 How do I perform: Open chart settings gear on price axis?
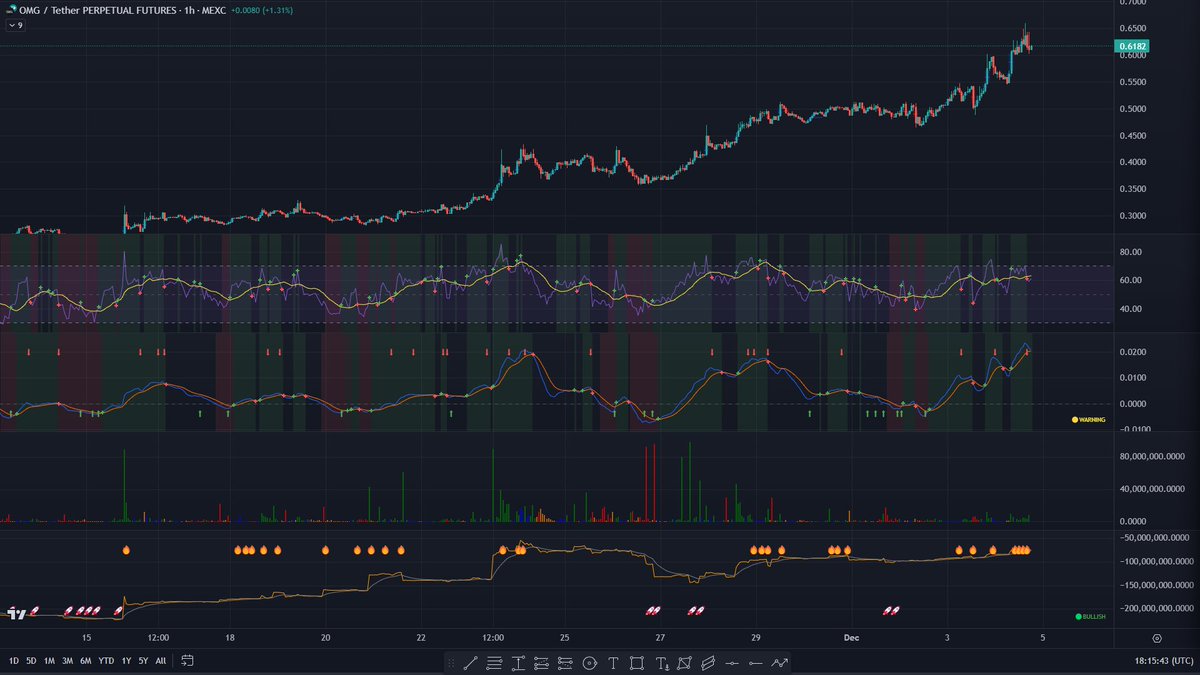coord(1157,637)
